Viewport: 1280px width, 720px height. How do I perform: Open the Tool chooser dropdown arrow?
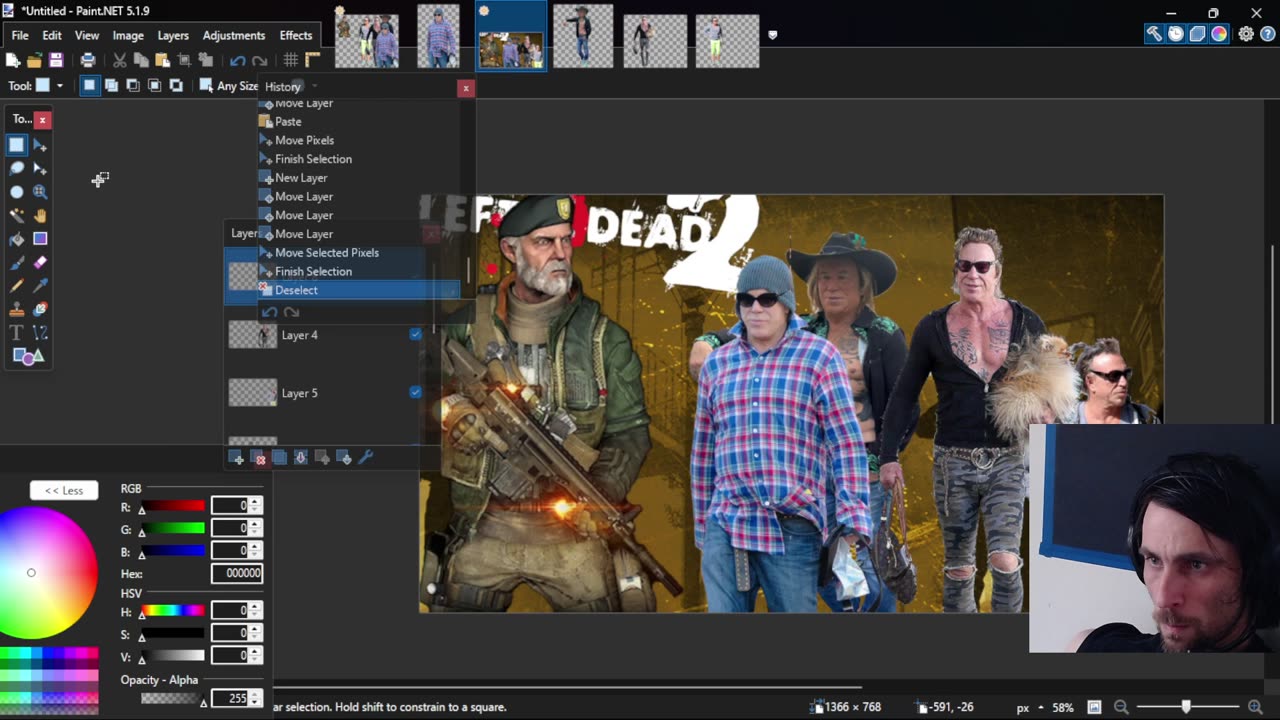click(59, 86)
